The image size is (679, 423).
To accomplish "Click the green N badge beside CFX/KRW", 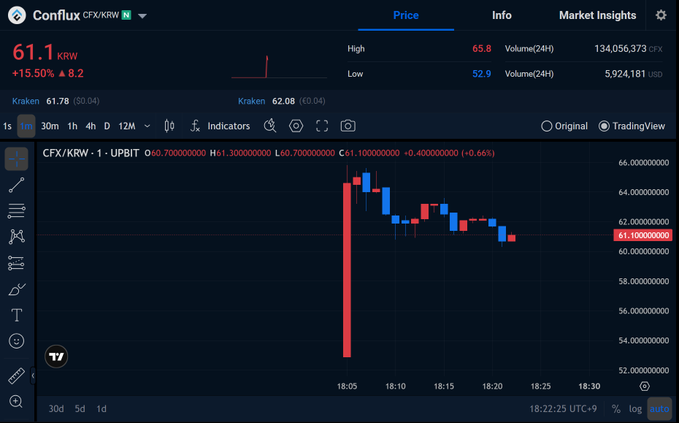I will (x=126, y=15).
